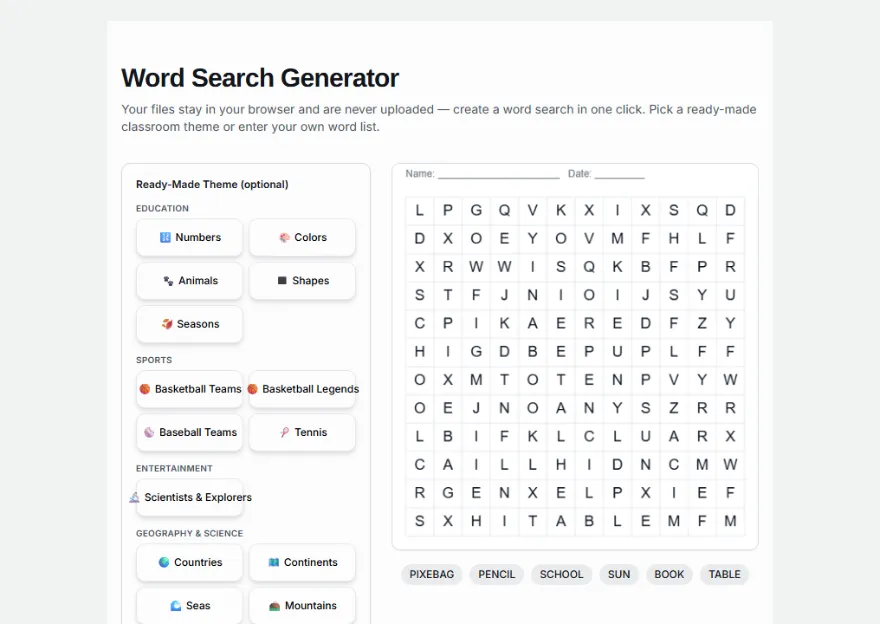Image resolution: width=880 pixels, height=624 pixels.
Task: Click the numbers icon on the Numbers theme
Action: 165,237
